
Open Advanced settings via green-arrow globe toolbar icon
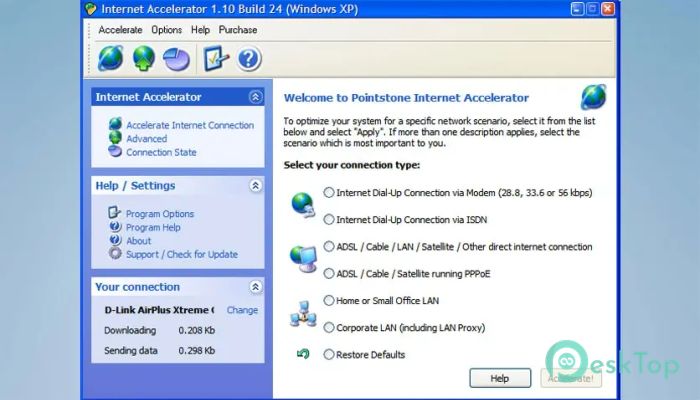[144, 58]
